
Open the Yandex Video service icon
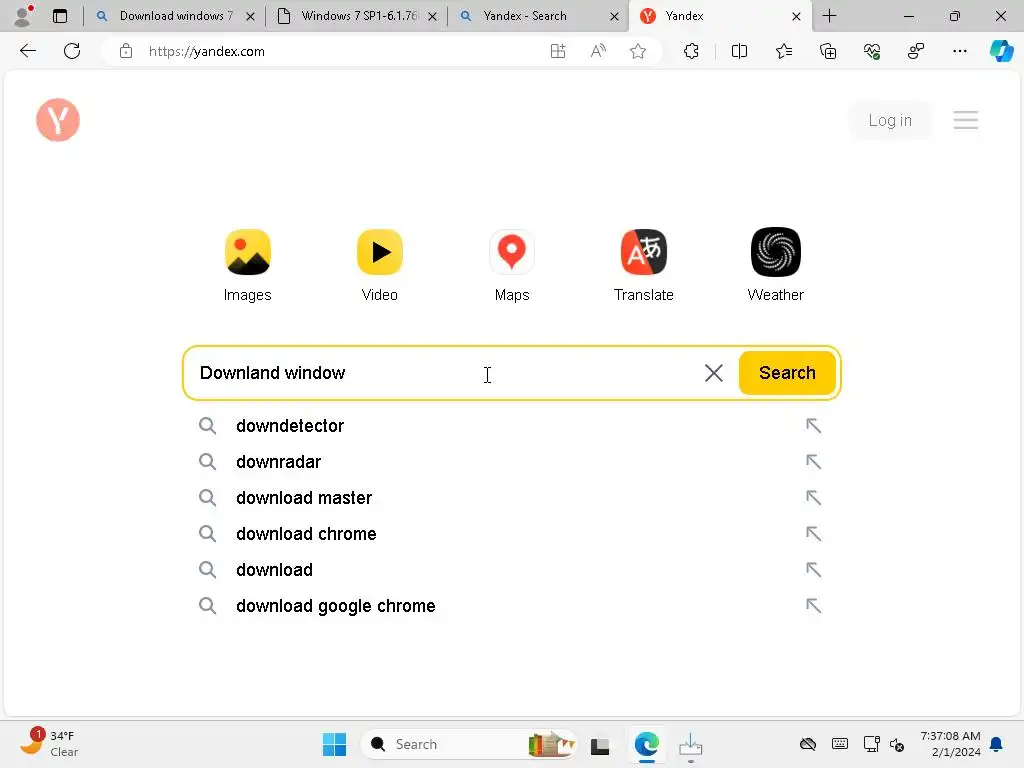(379, 253)
